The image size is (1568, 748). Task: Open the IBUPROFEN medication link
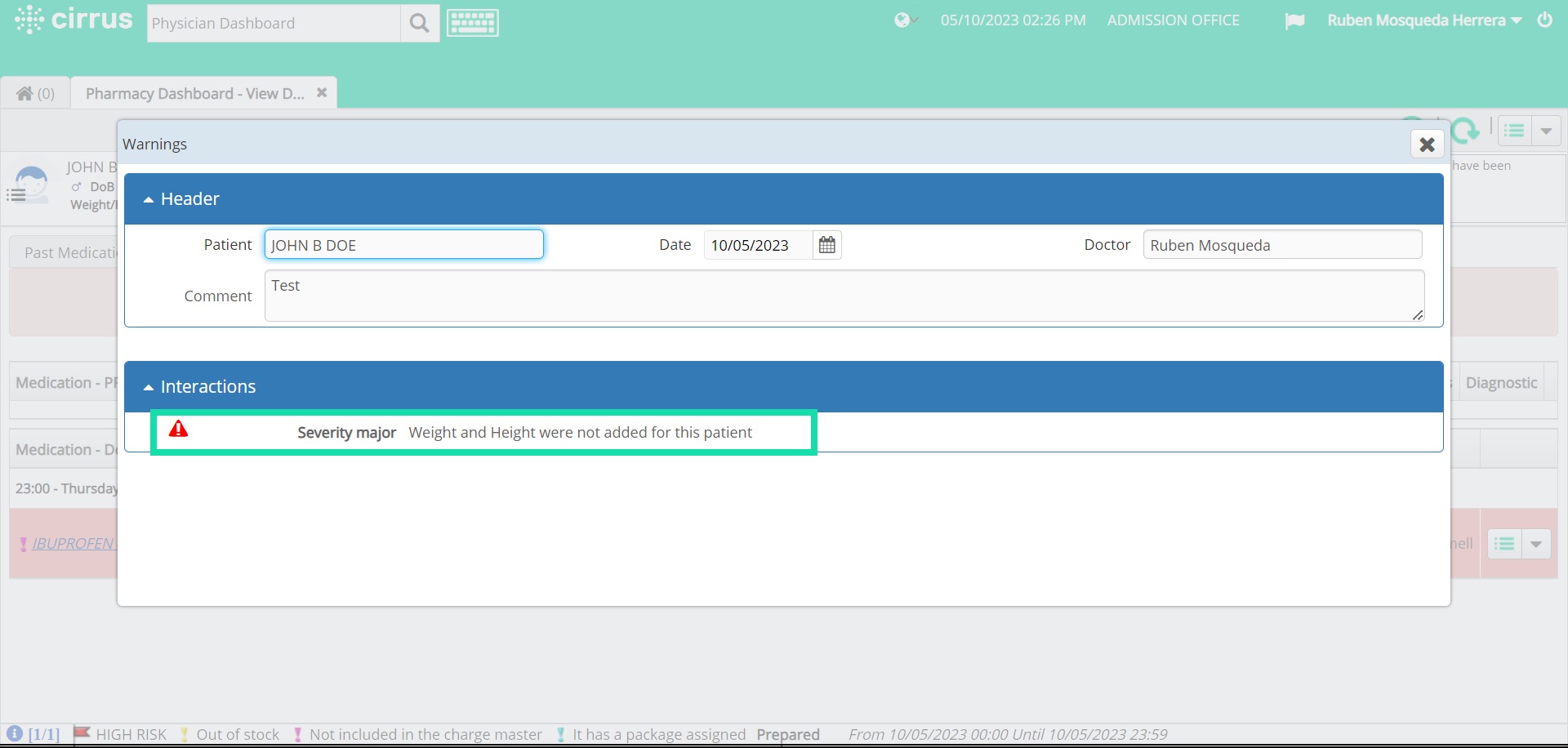click(72, 543)
